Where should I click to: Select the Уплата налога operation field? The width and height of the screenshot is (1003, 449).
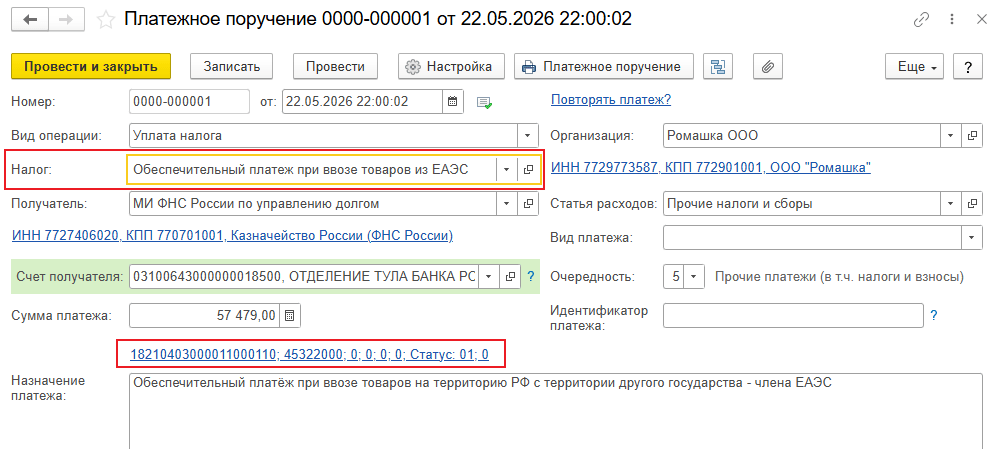[x=323, y=136]
